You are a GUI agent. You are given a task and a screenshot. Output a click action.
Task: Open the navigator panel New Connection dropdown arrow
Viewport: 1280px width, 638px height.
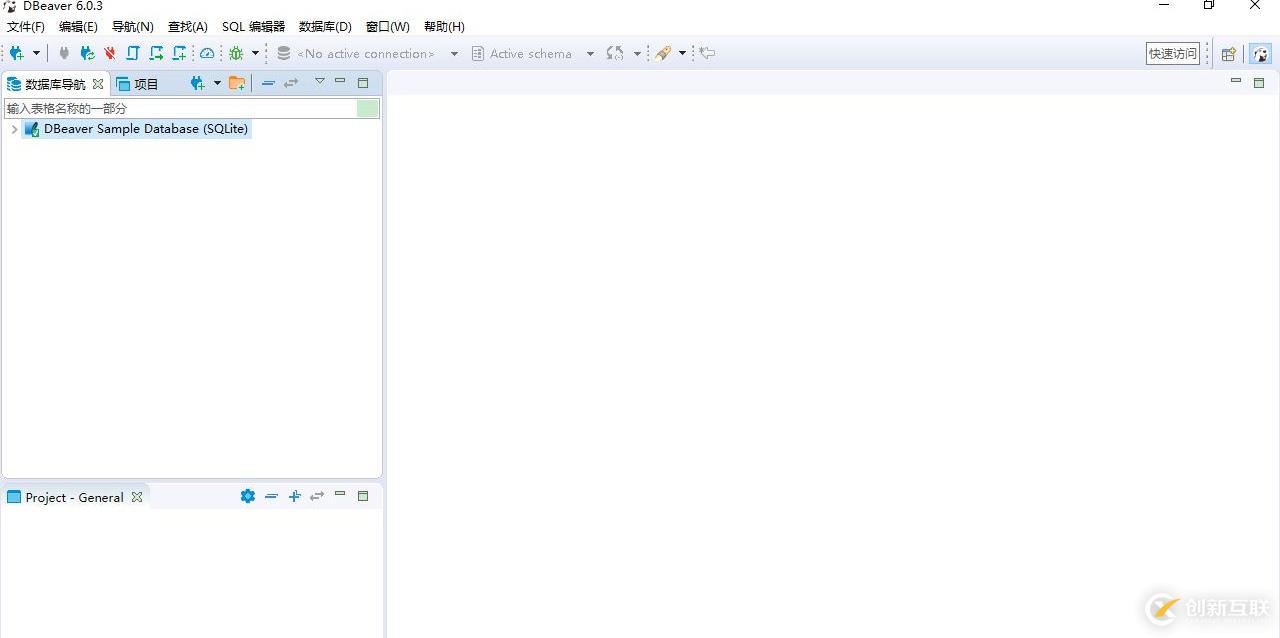(x=217, y=83)
